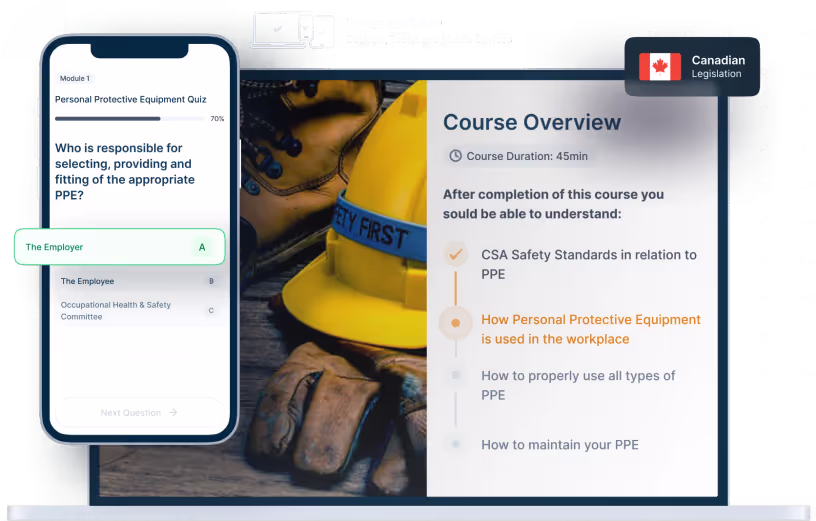Screen dimensions: 816x521
Task: Choose 'Occupational Health & Safety Committee' answer
Action: (138, 311)
